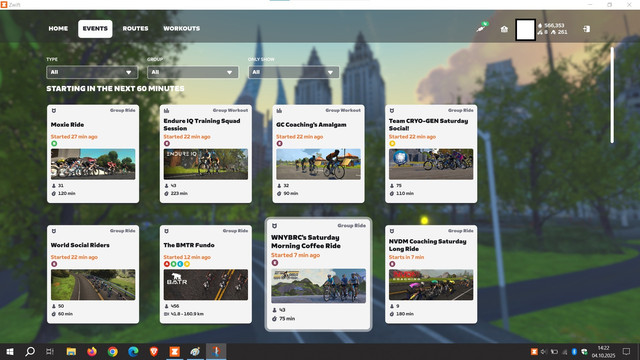This screenshot has width=640, height=360.
Task: Click GC Coaching's Amalgam thumbnail image
Action: click(318, 164)
